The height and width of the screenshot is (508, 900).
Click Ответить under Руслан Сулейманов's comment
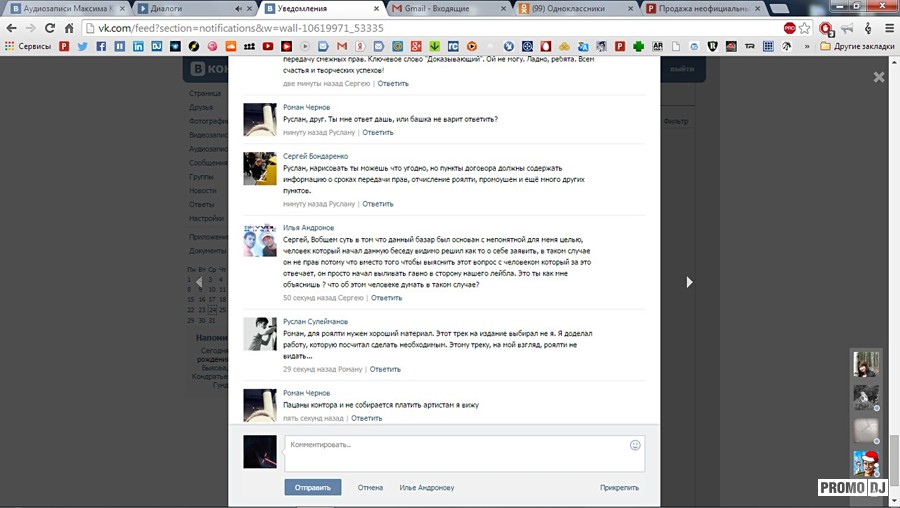(385, 369)
